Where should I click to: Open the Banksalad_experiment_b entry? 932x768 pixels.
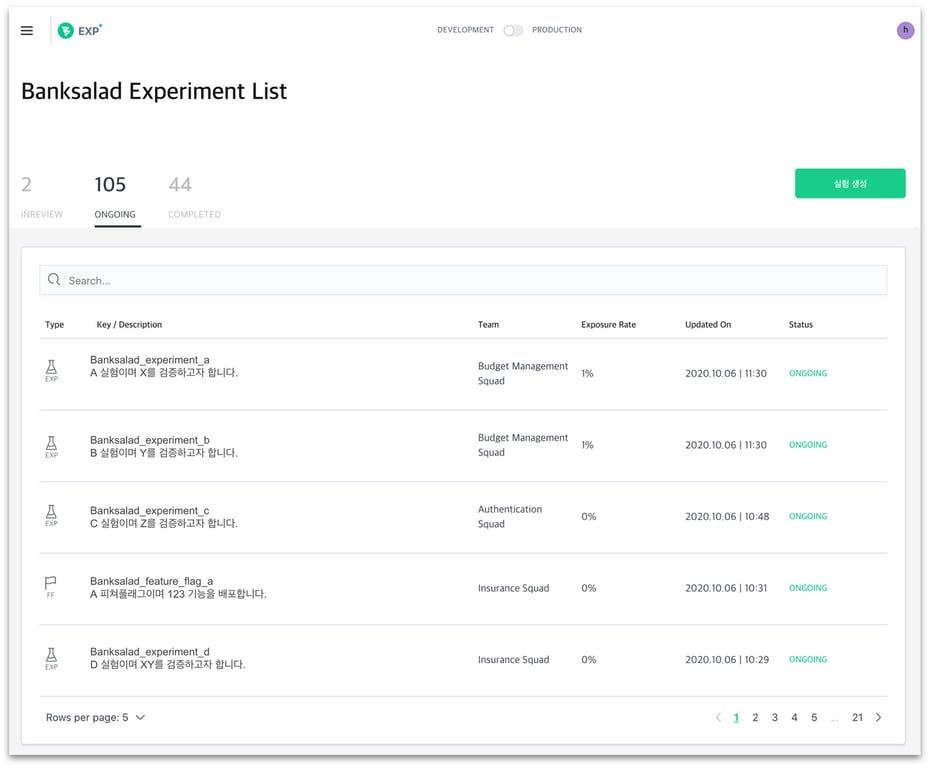pyautogui.click(x=150, y=440)
